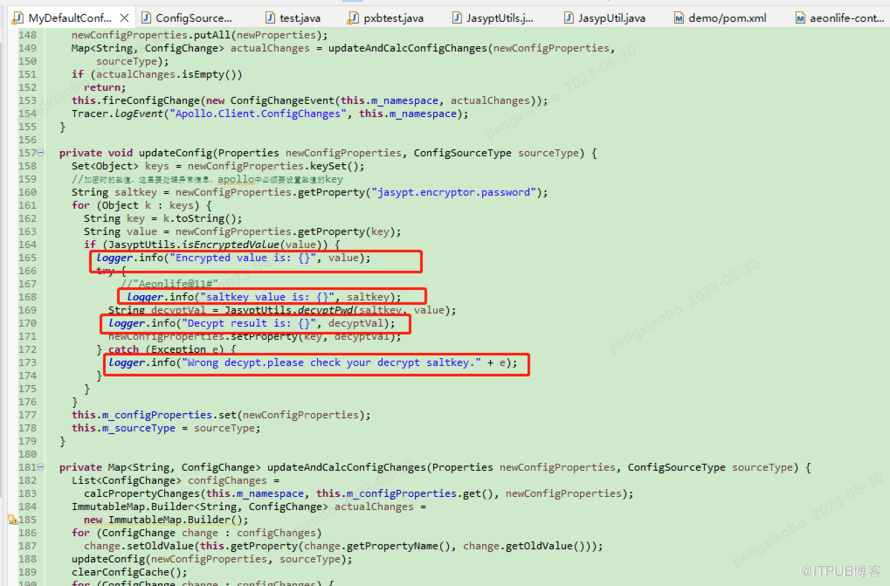Collapse updateAndCalcConfigChanges method fold at line 181
The image size is (890, 586).
pos(41,467)
